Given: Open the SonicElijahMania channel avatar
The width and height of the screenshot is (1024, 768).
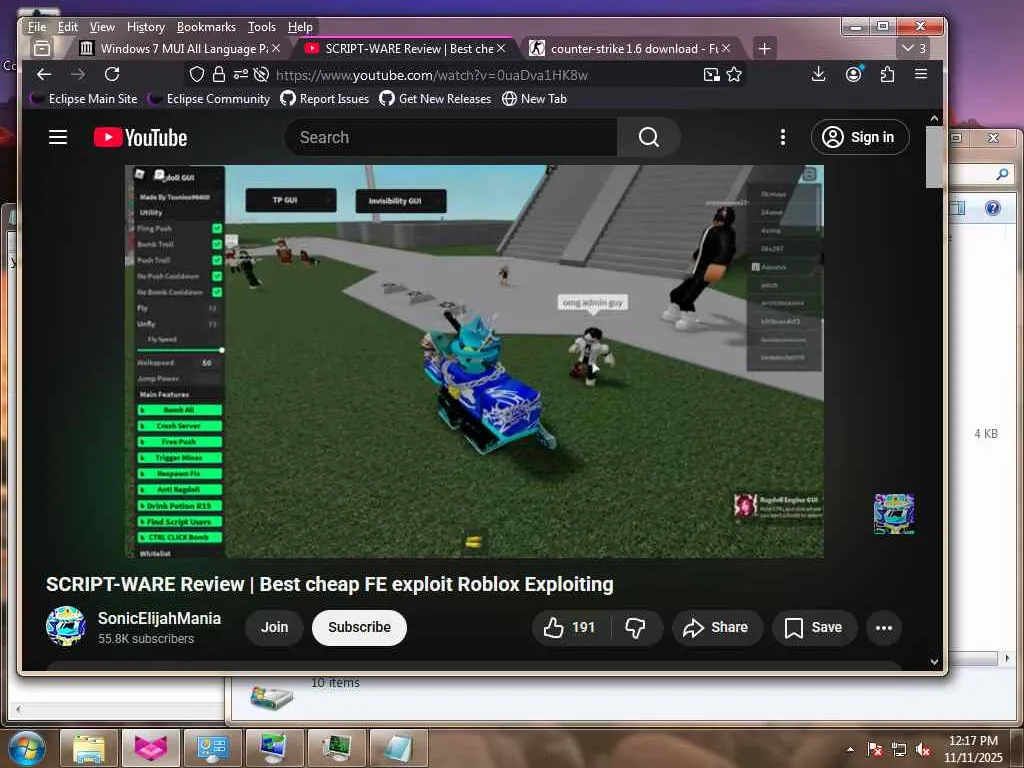Looking at the screenshot, I should coord(66,626).
